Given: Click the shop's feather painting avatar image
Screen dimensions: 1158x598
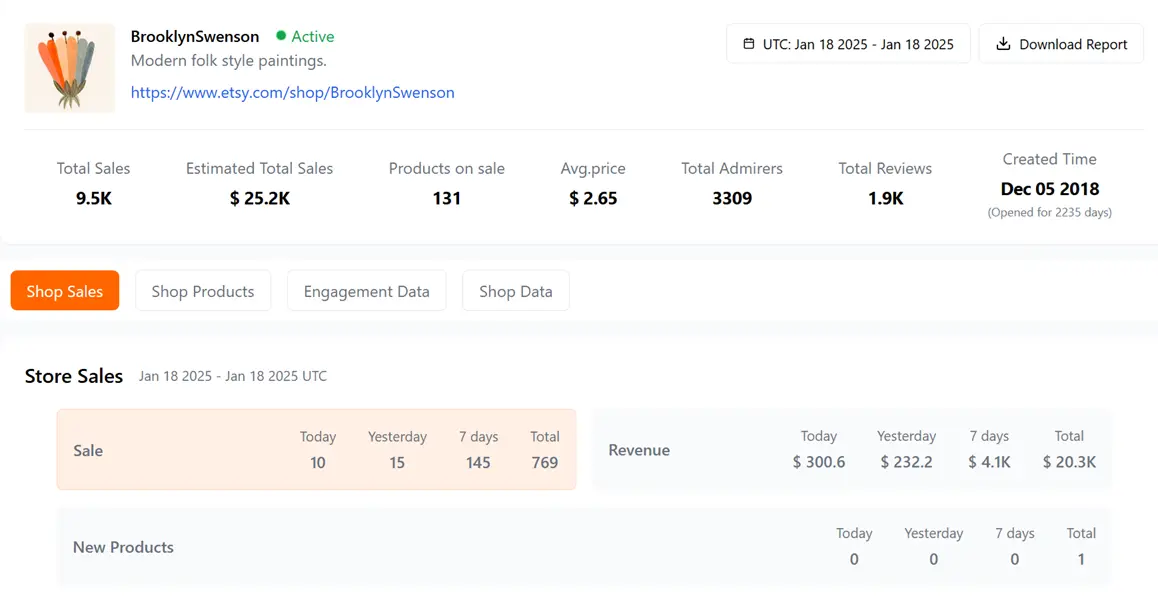Looking at the screenshot, I should [69, 67].
